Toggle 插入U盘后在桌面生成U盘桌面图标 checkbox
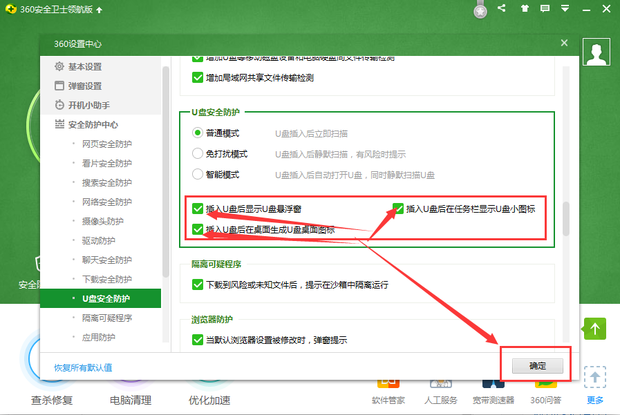 pyautogui.click(x=197, y=229)
